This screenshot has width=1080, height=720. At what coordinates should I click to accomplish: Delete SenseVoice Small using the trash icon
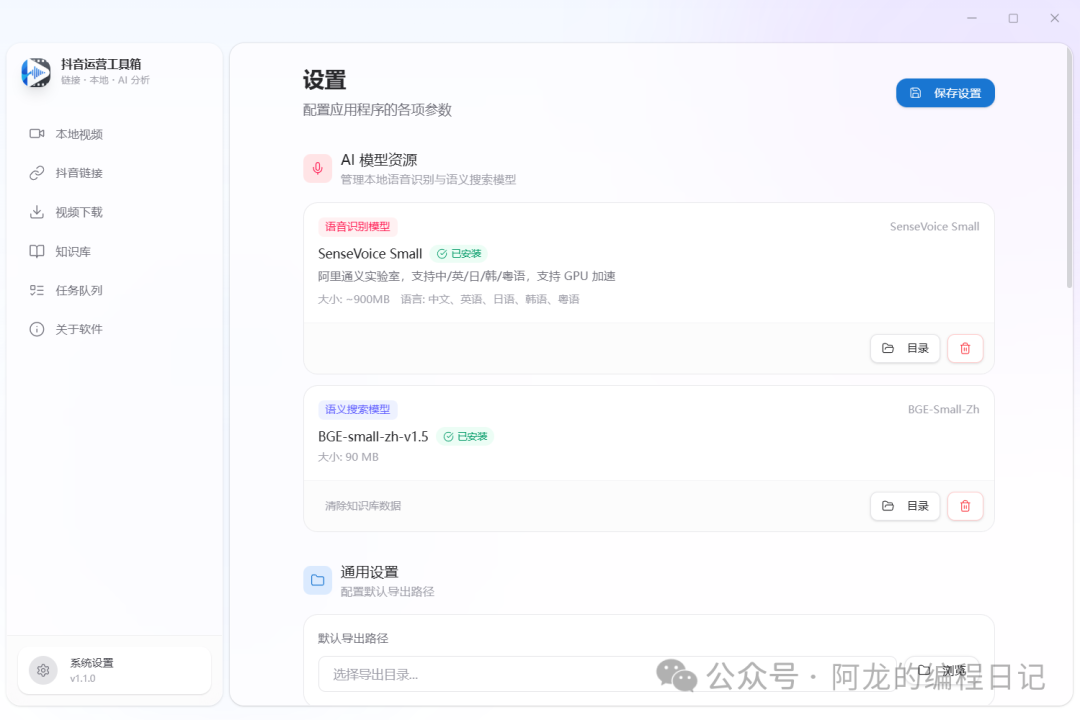(964, 348)
